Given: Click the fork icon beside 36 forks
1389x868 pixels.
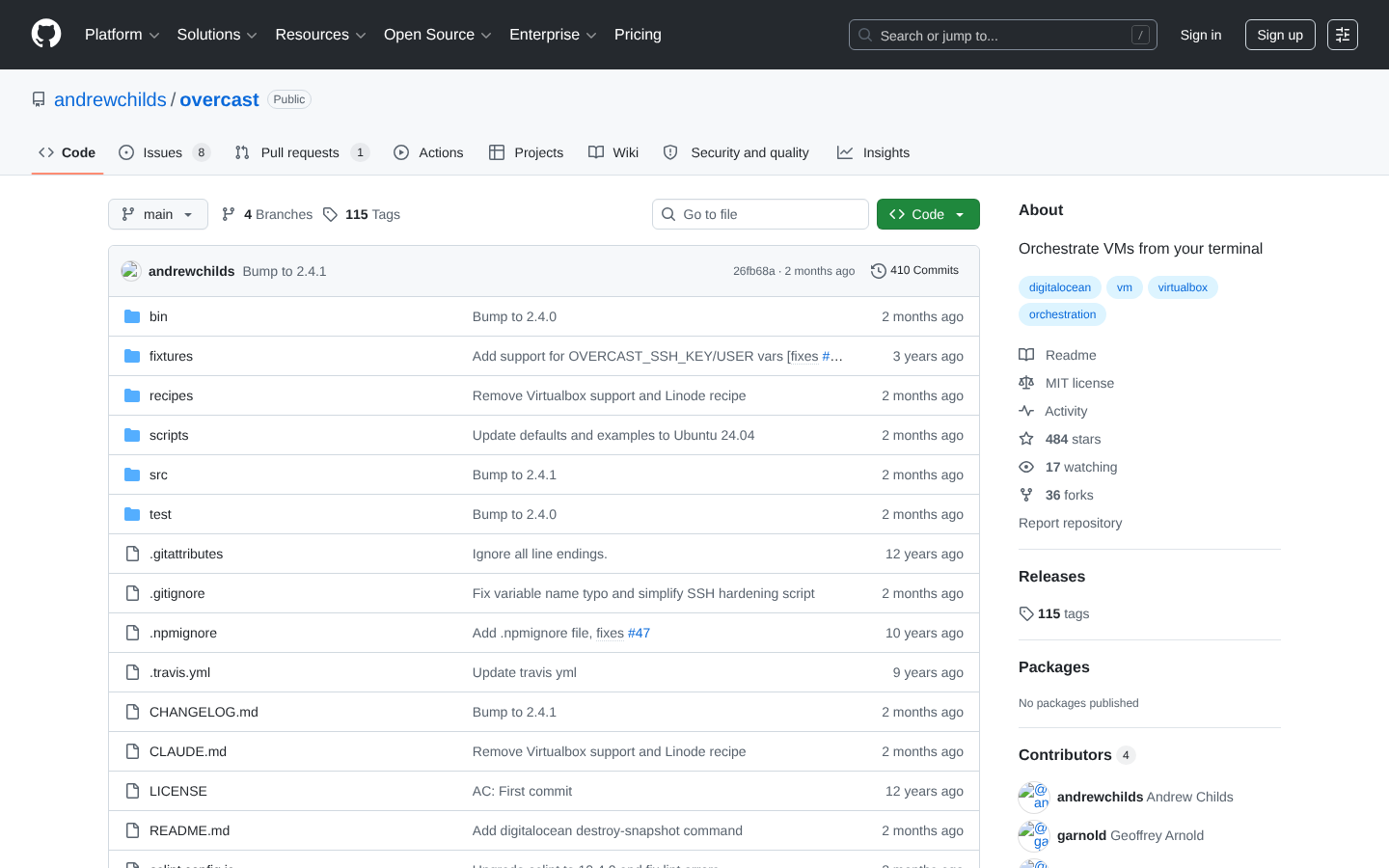Looking at the screenshot, I should (1026, 495).
